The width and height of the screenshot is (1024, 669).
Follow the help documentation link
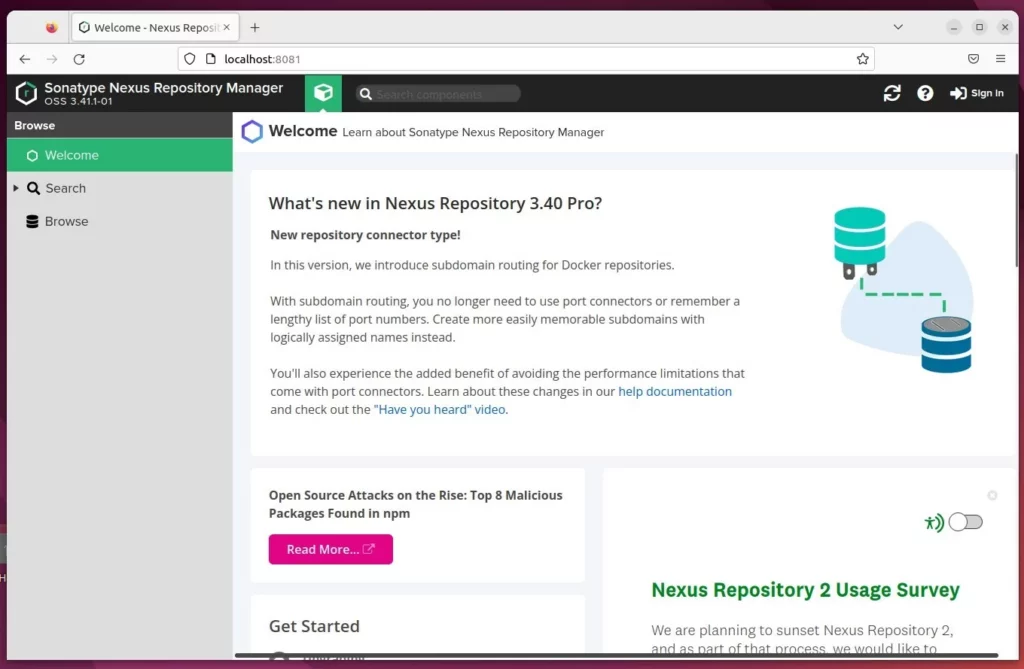click(x=675, y=391)
